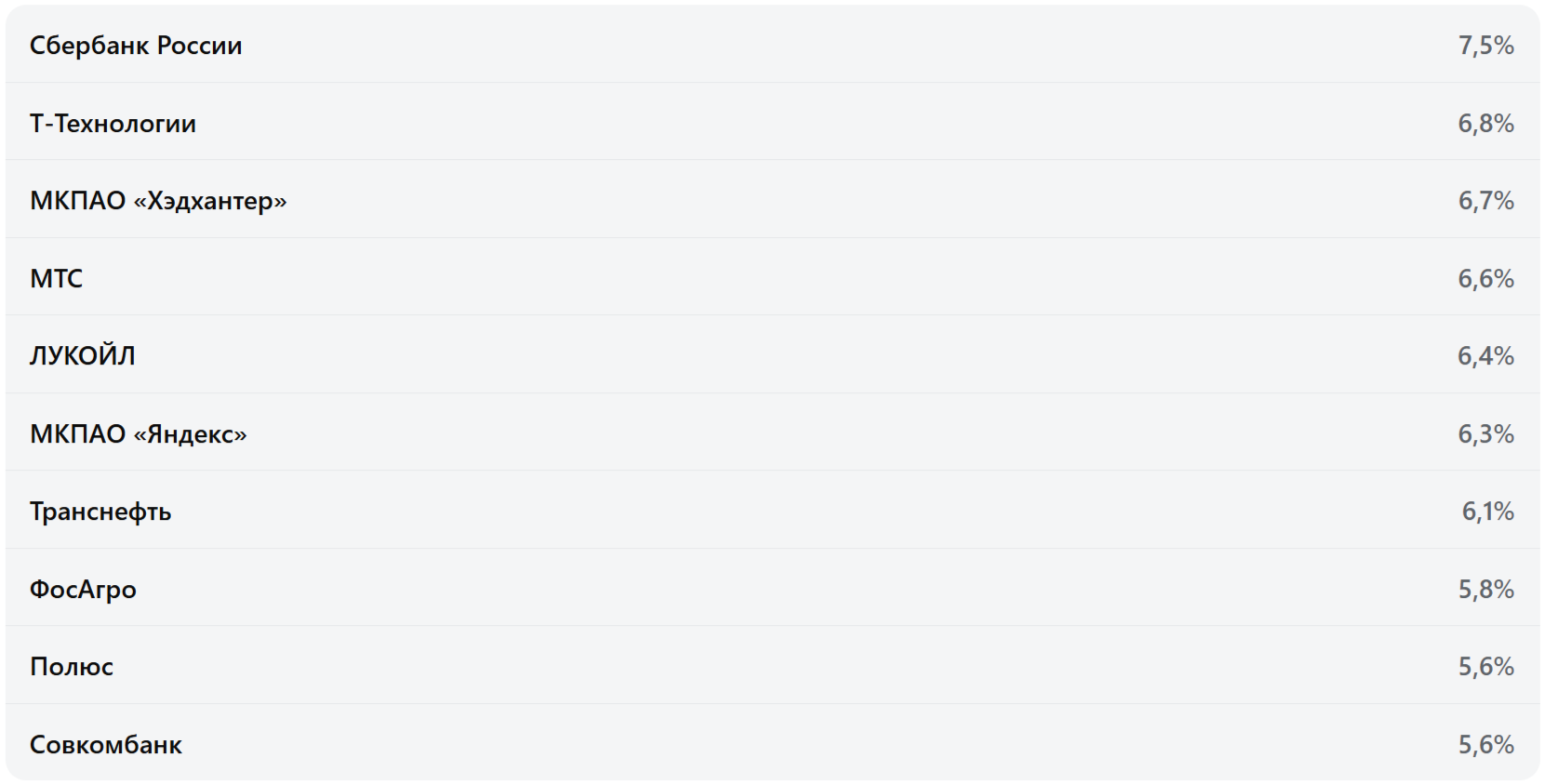Click the Полюс holding name
Screen dimensions: 1545x784
point(72,667)
